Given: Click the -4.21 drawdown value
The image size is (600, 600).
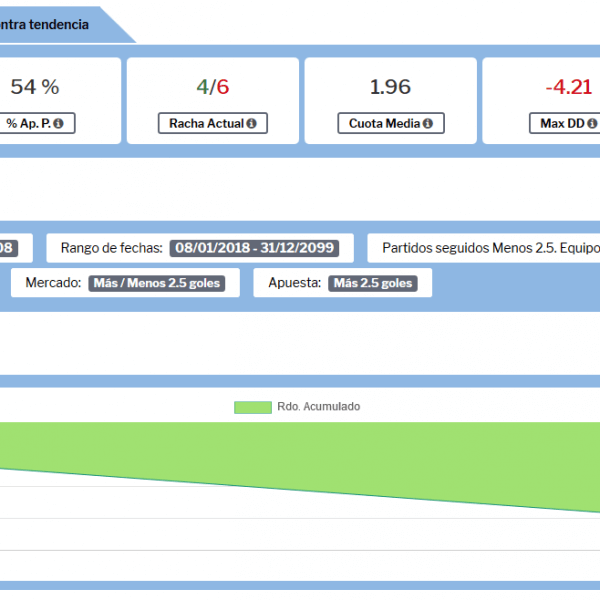Looking at the screenshot, I should click(569, 87).
